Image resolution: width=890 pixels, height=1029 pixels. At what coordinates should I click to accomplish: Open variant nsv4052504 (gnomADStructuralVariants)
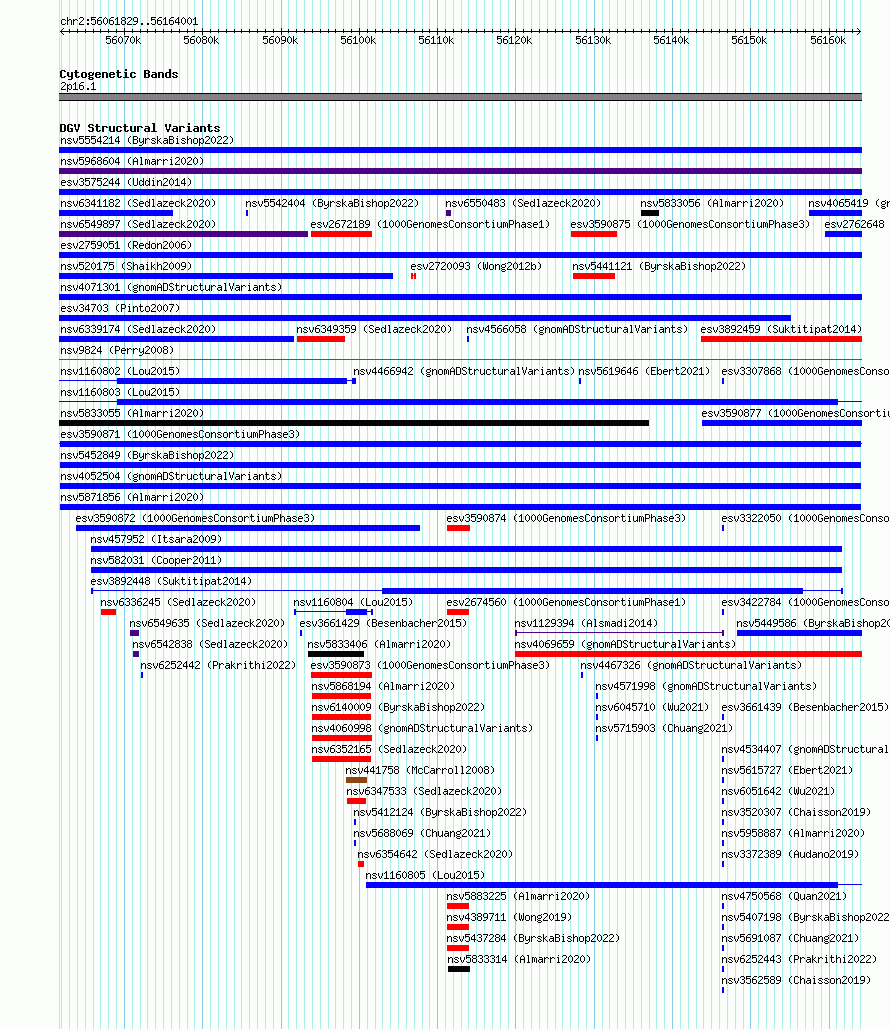[171, 476]
